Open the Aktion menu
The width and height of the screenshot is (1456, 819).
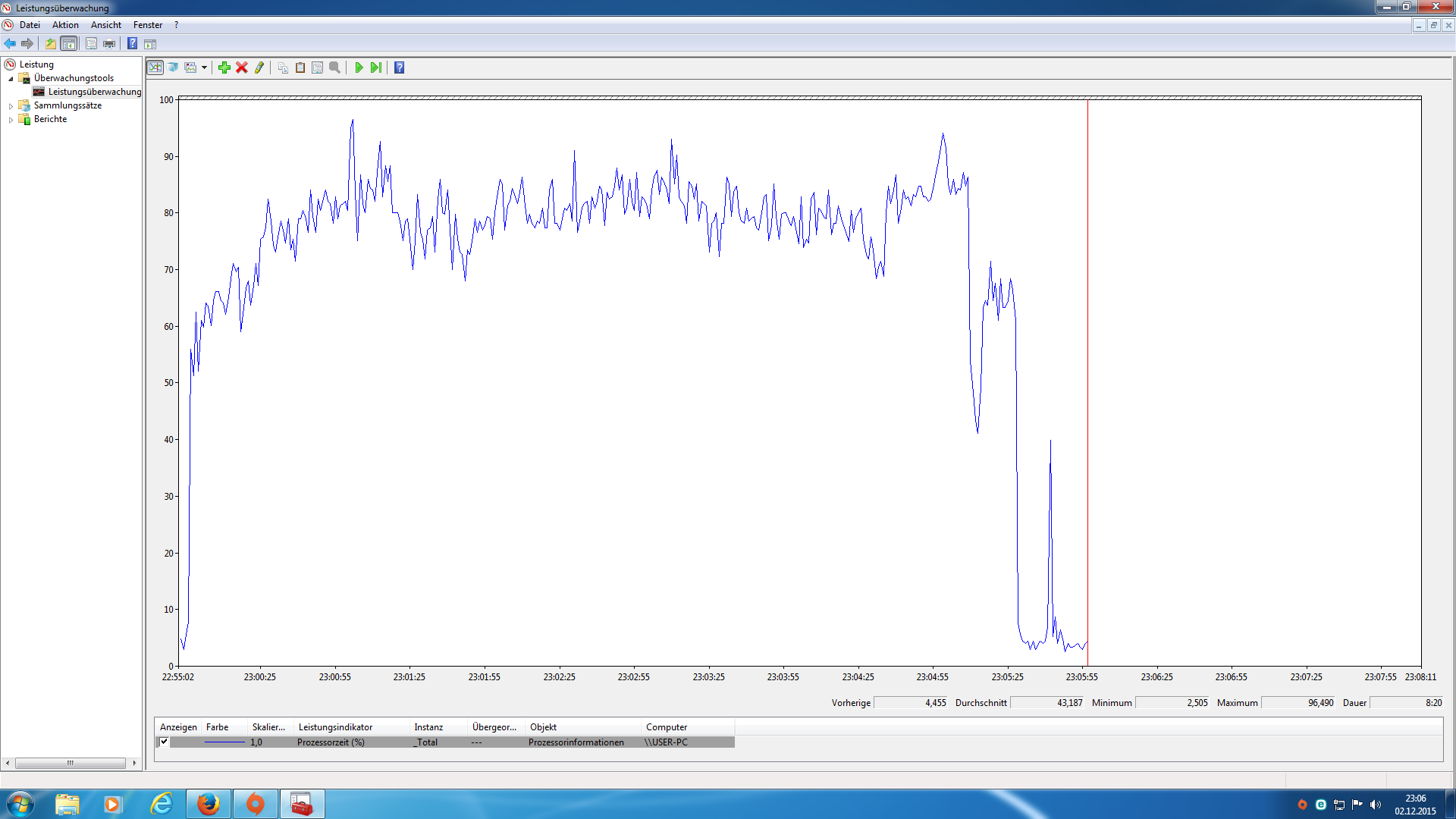[x=65, y=25]
